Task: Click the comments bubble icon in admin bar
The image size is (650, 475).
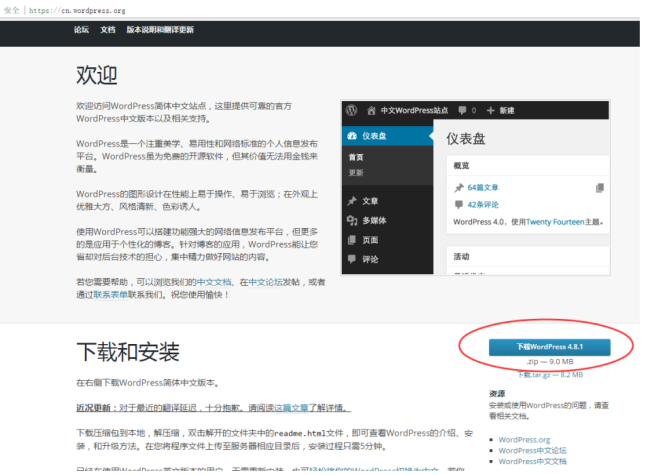Action: pyautogui.click(x=461, y=110)
